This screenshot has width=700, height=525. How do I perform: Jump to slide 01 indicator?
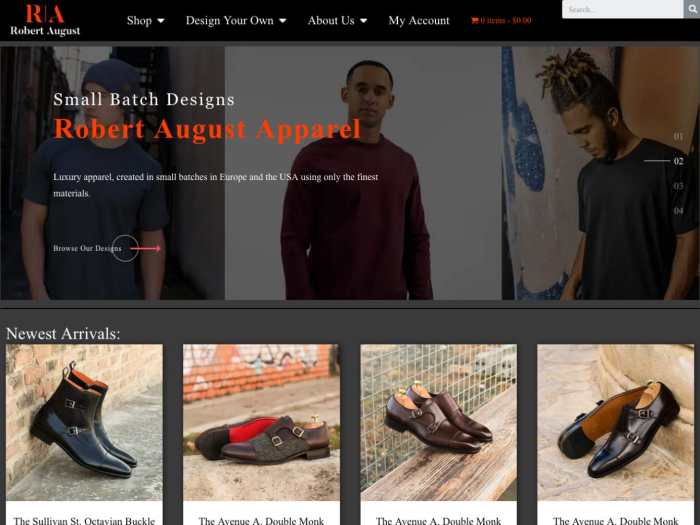point(678,136)
